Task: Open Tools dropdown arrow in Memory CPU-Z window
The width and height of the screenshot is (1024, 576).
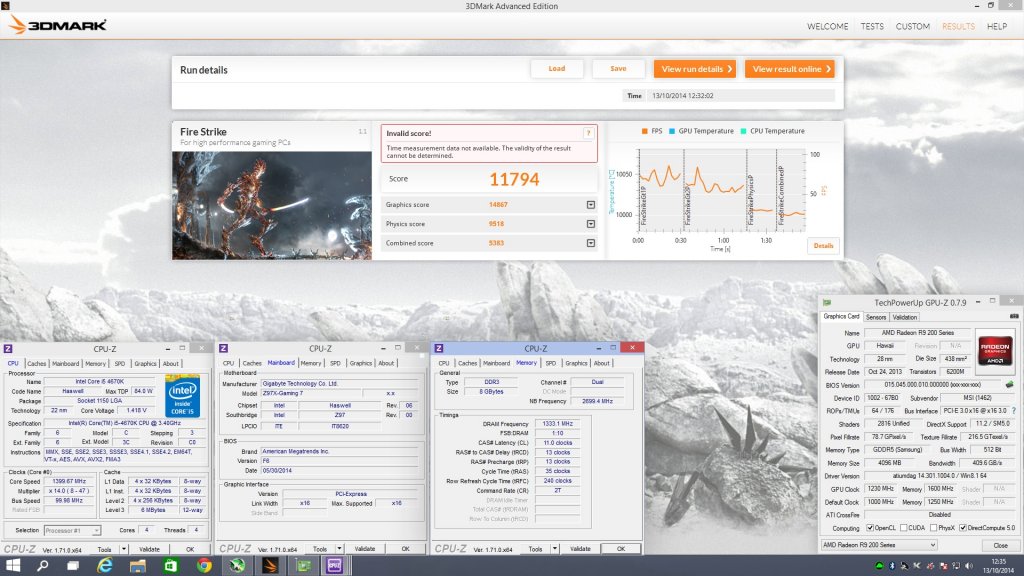Action: (554, 549)
